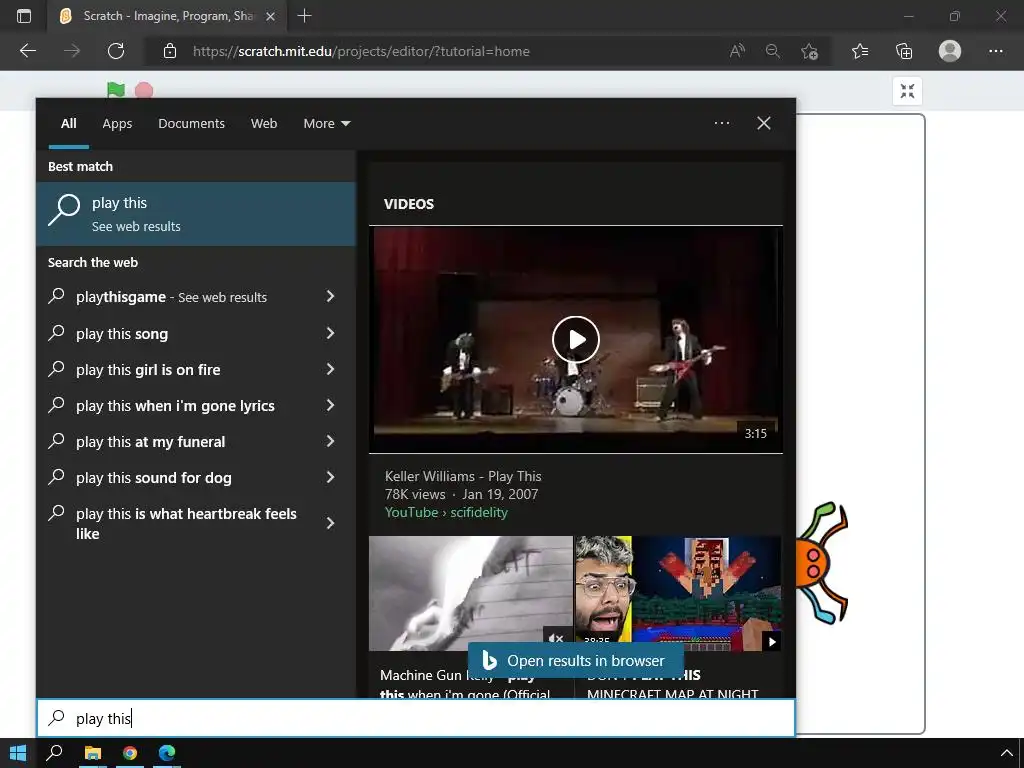Expand the More filter dropdown

pos(327,123)
